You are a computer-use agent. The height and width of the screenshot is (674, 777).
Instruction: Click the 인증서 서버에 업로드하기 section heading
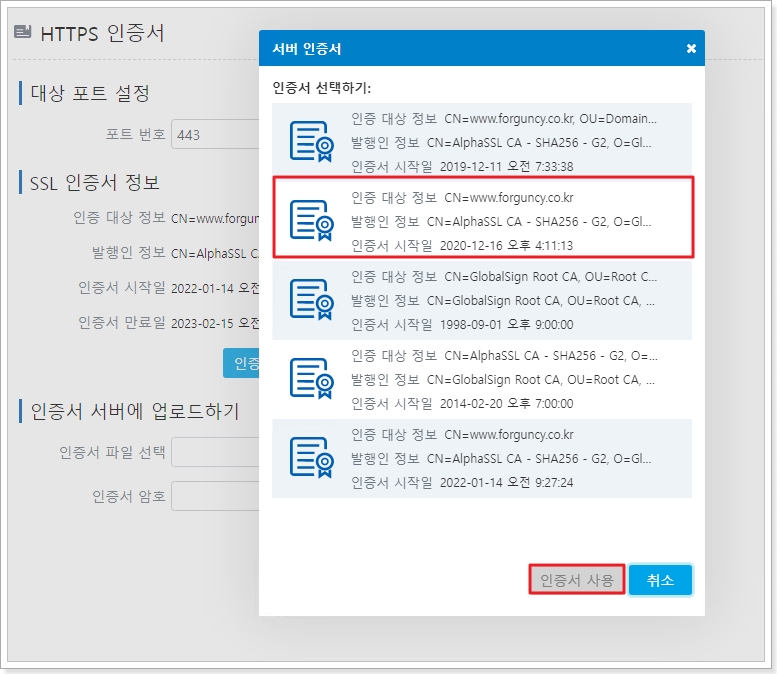[x=134, y=411]
